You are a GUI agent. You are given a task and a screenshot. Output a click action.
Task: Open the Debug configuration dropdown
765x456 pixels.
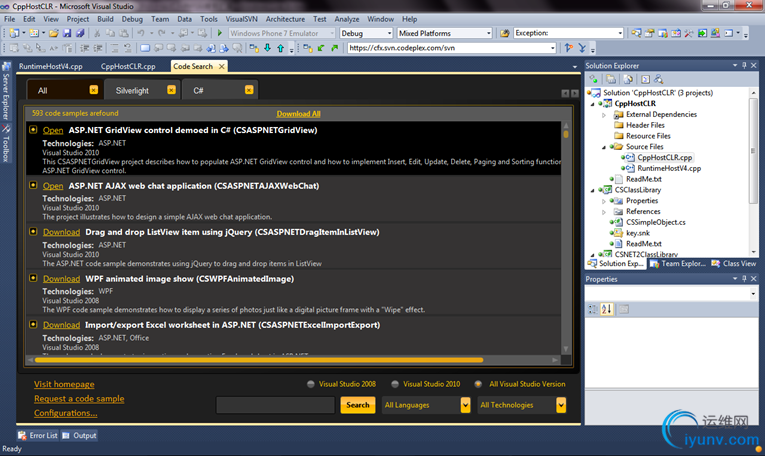click(x=389, y=33)
